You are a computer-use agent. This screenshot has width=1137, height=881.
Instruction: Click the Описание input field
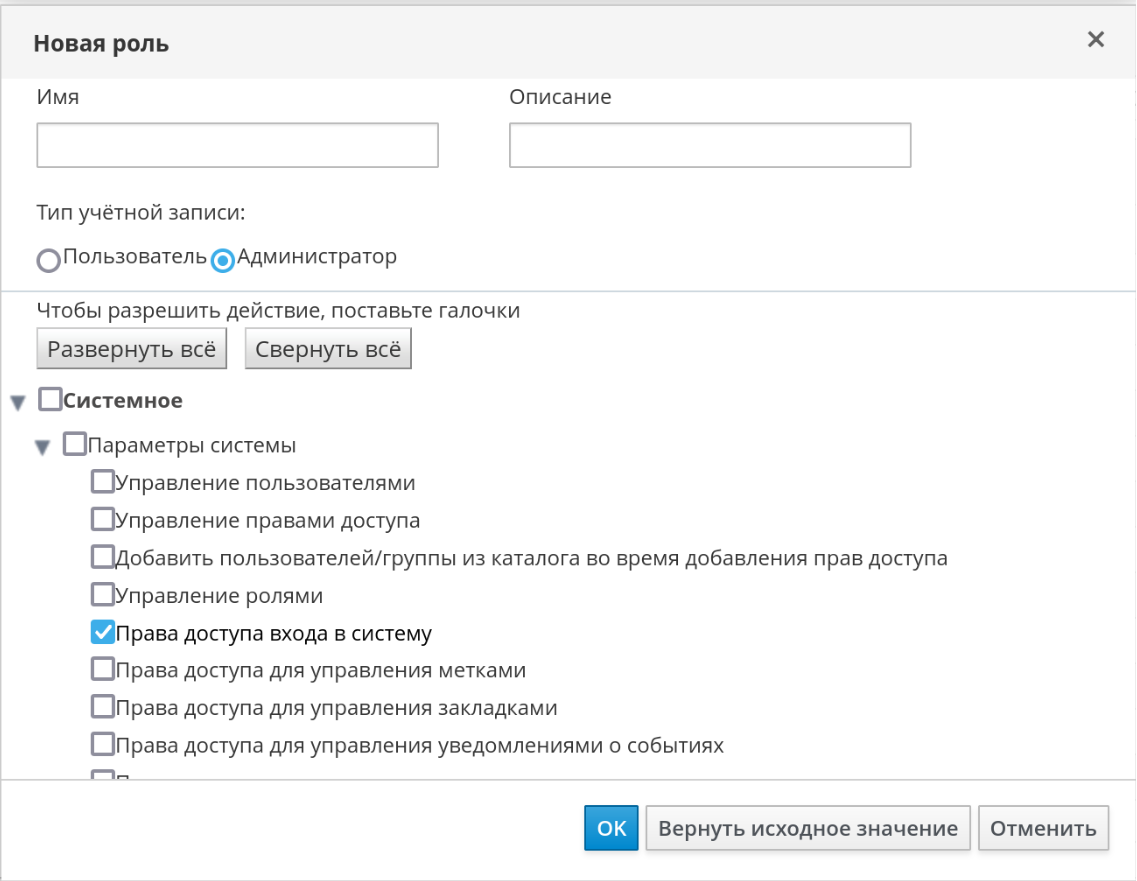pos(709,145)
